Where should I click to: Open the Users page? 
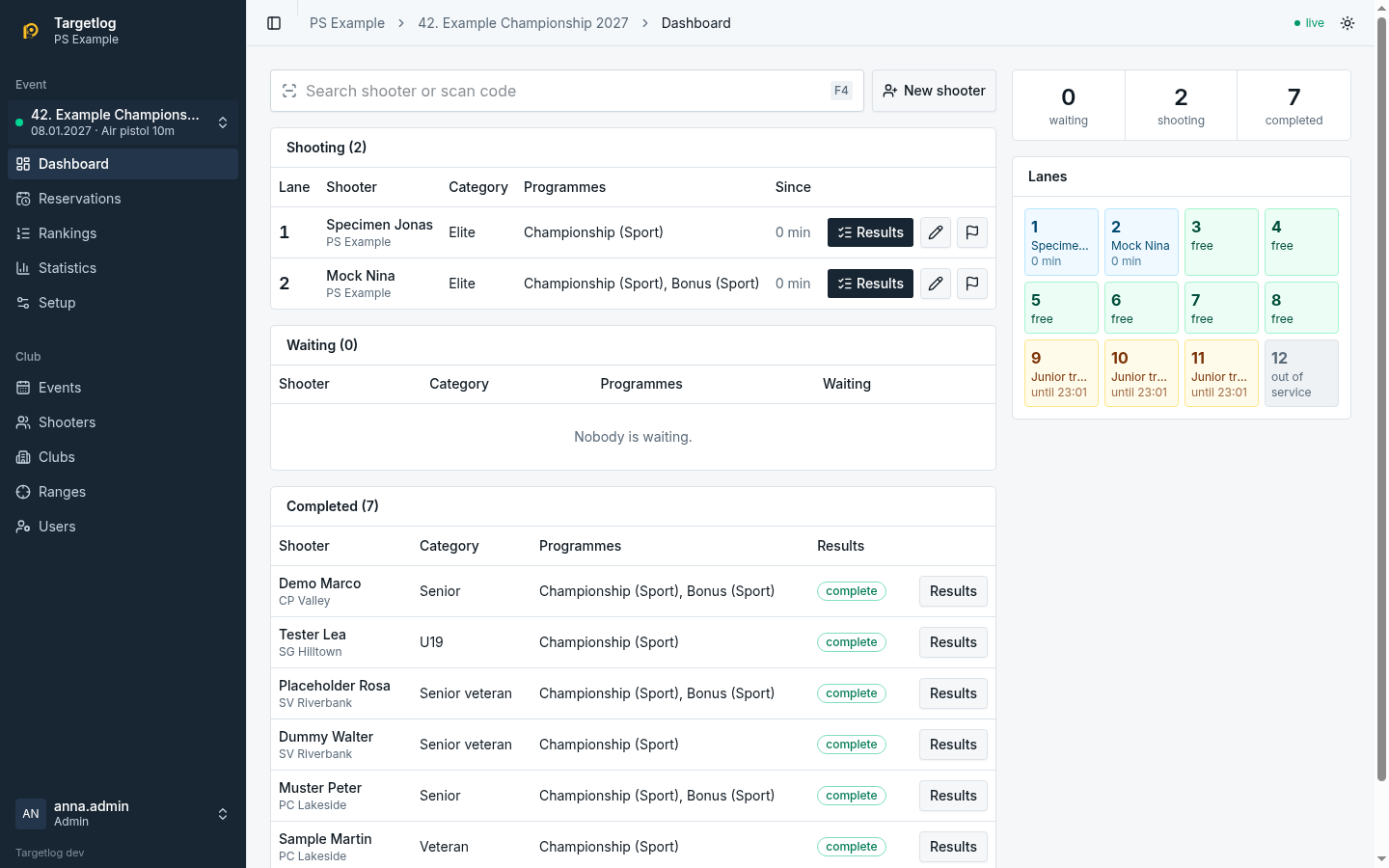coord(123,527)
